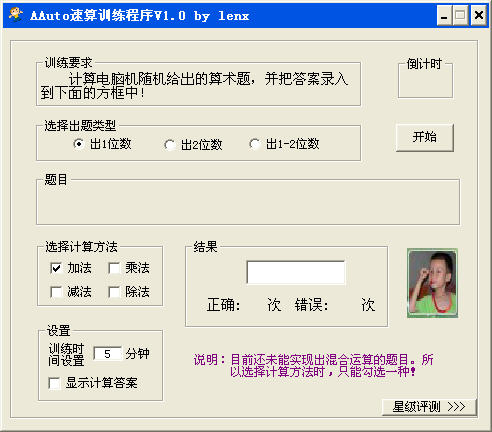The image size is (492, 432).
Task: Click the app icon in the title bar
Action: (15, 15)
